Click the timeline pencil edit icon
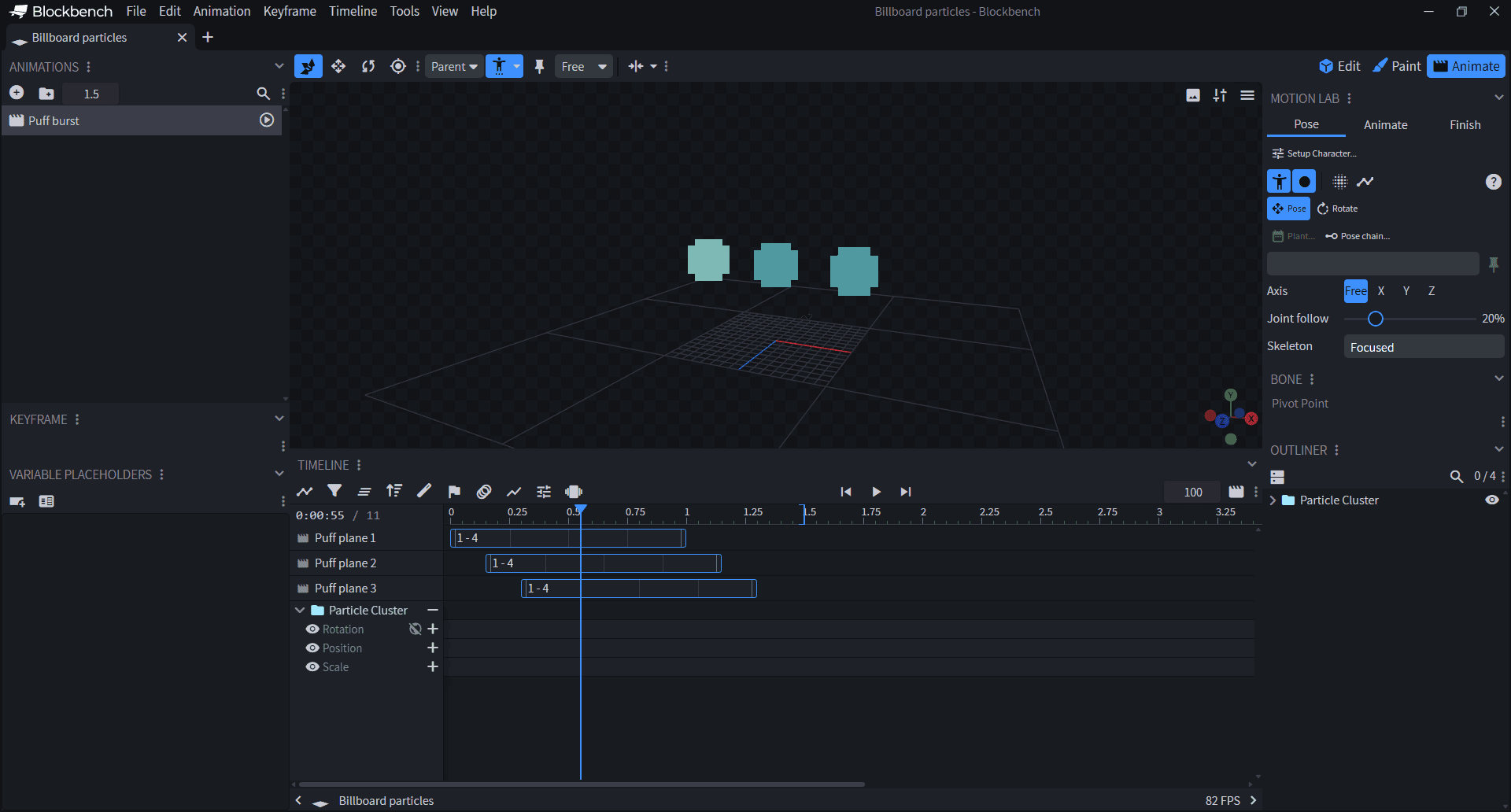This screenshot has height=812, width=1511. [424, 491]
